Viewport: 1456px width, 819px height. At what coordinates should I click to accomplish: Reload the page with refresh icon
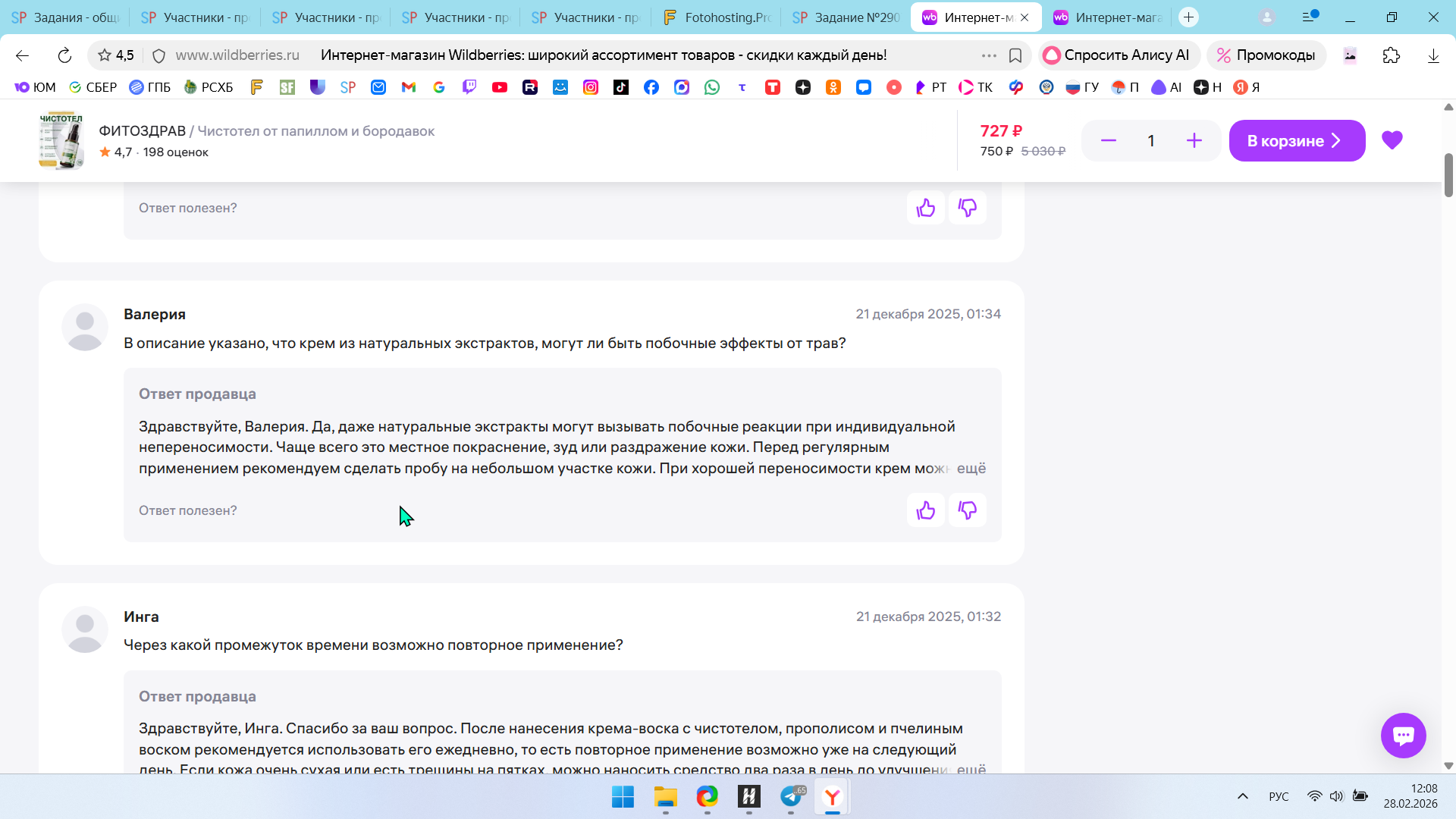tap(64, 55)
